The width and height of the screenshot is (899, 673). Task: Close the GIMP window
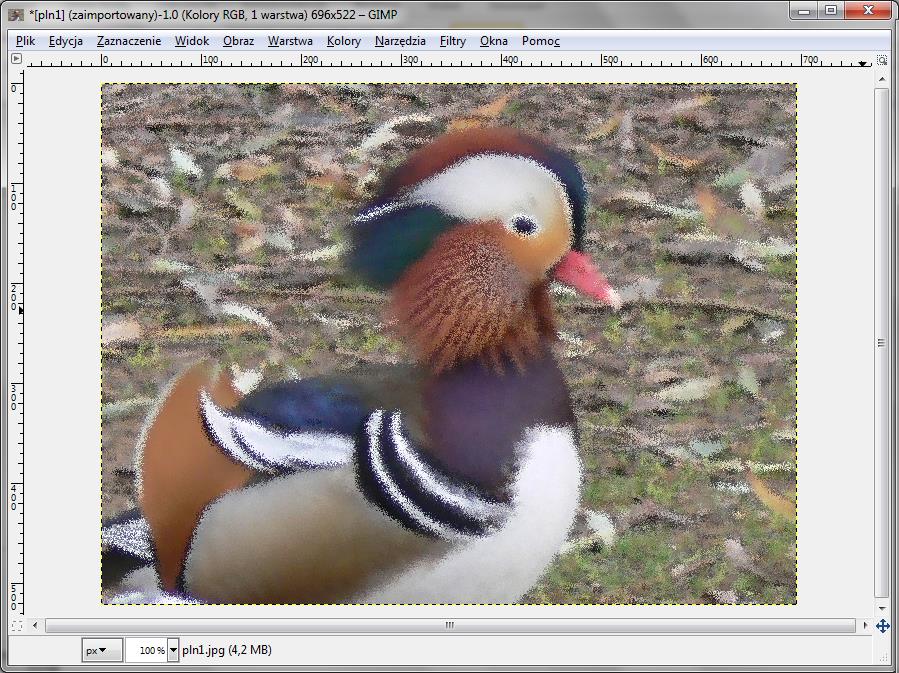pos(868,11)
